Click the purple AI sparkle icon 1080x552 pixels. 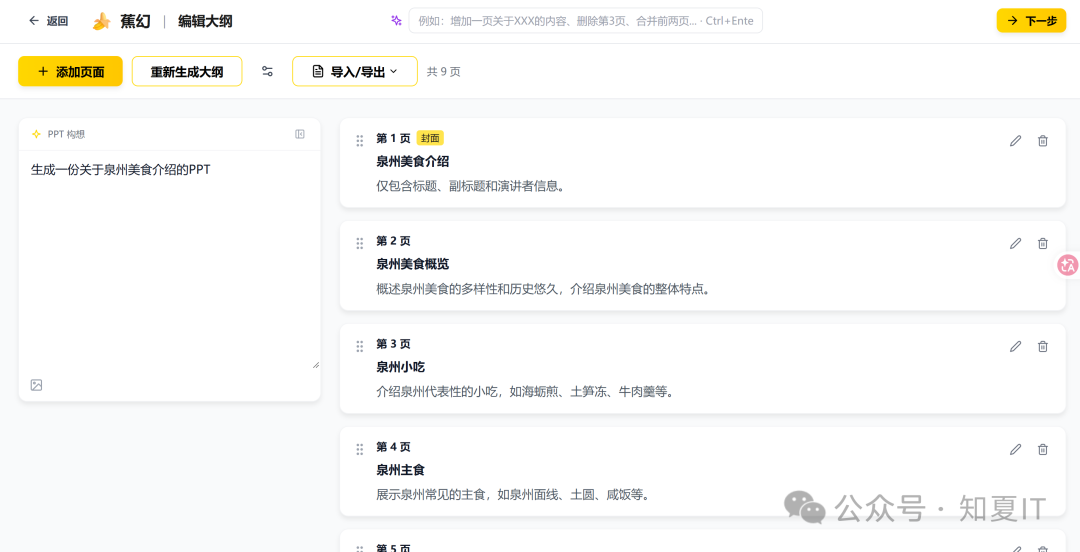click(396, 21)
